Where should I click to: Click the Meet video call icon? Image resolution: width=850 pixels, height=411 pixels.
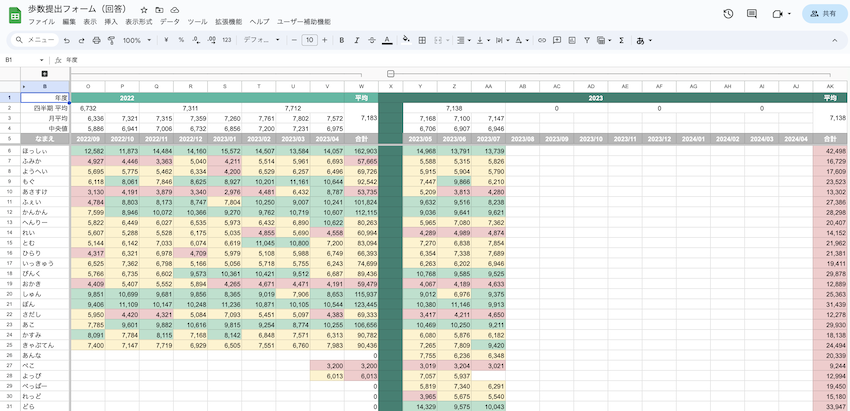pyautogui.click(x=777, y=14)
